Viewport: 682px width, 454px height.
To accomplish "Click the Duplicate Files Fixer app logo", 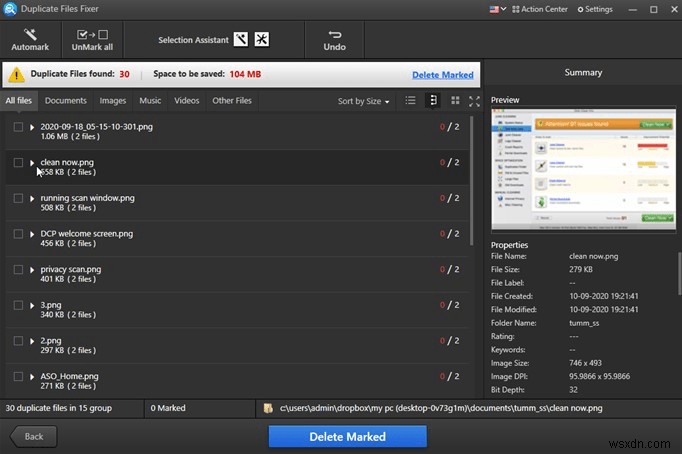I will coord(10,9).
